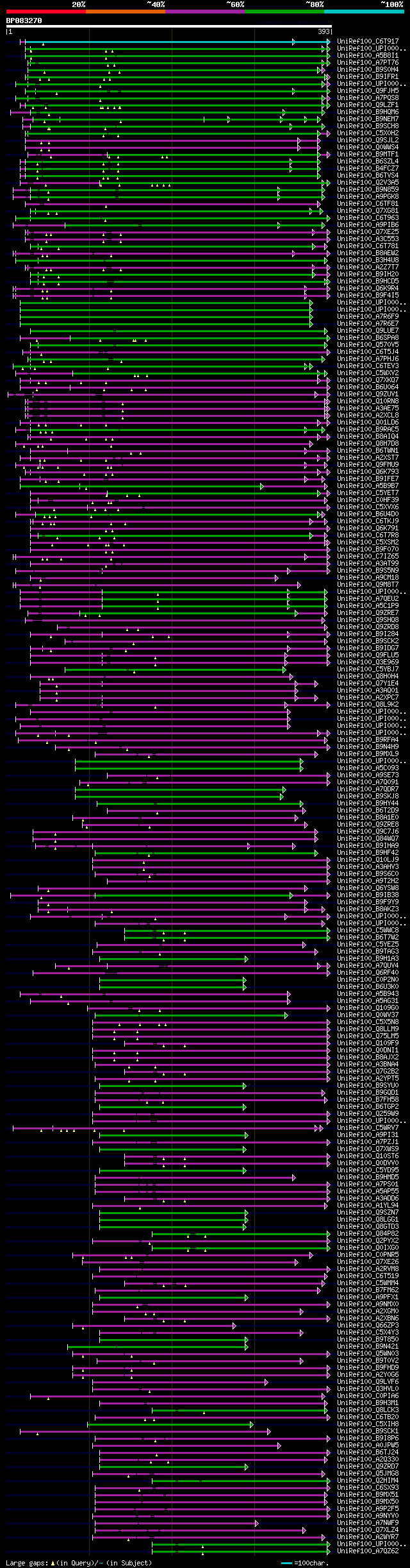Open hit UniRef100_B9S0H4

368,70
